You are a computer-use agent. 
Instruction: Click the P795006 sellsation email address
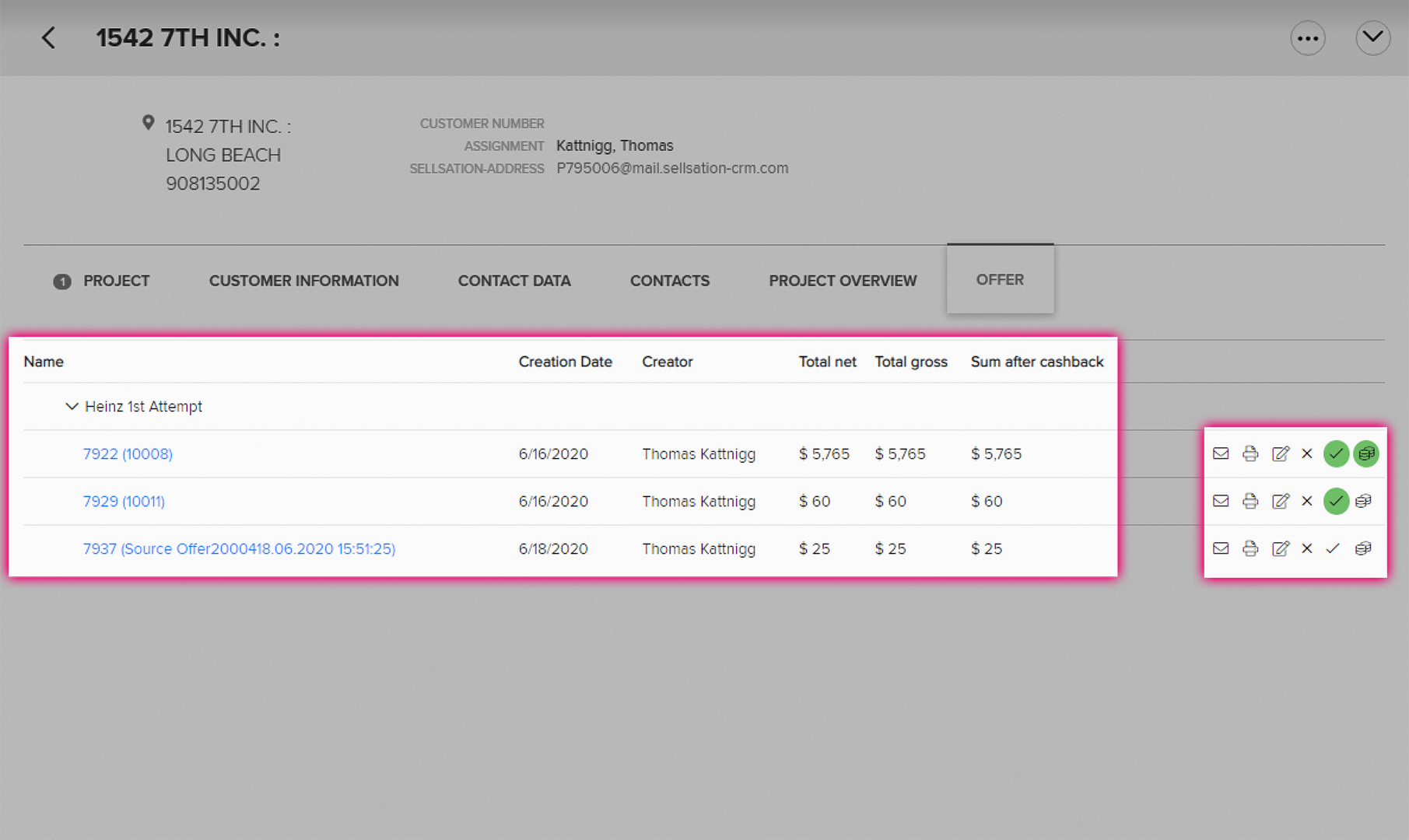672,168
